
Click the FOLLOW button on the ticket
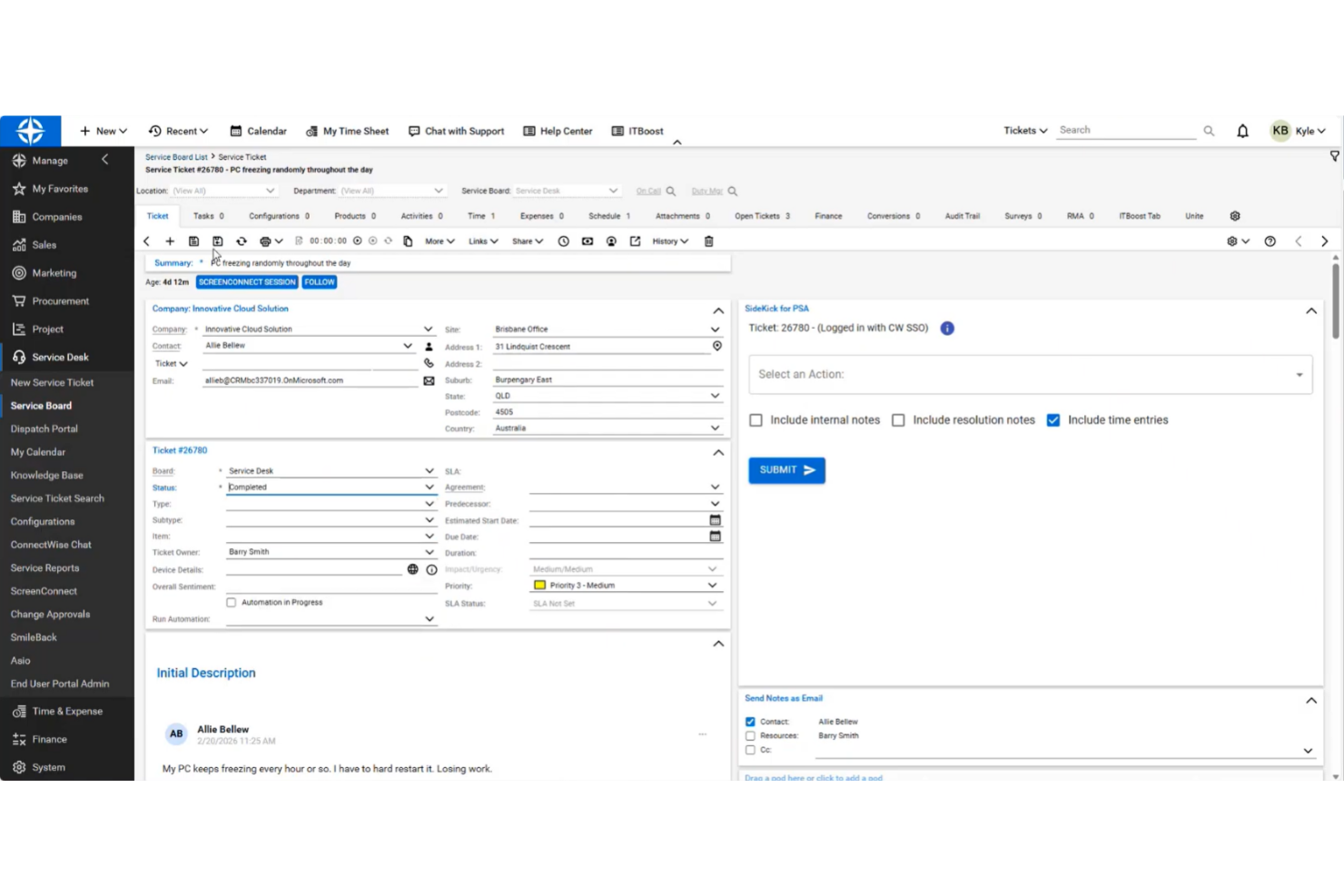319,281
